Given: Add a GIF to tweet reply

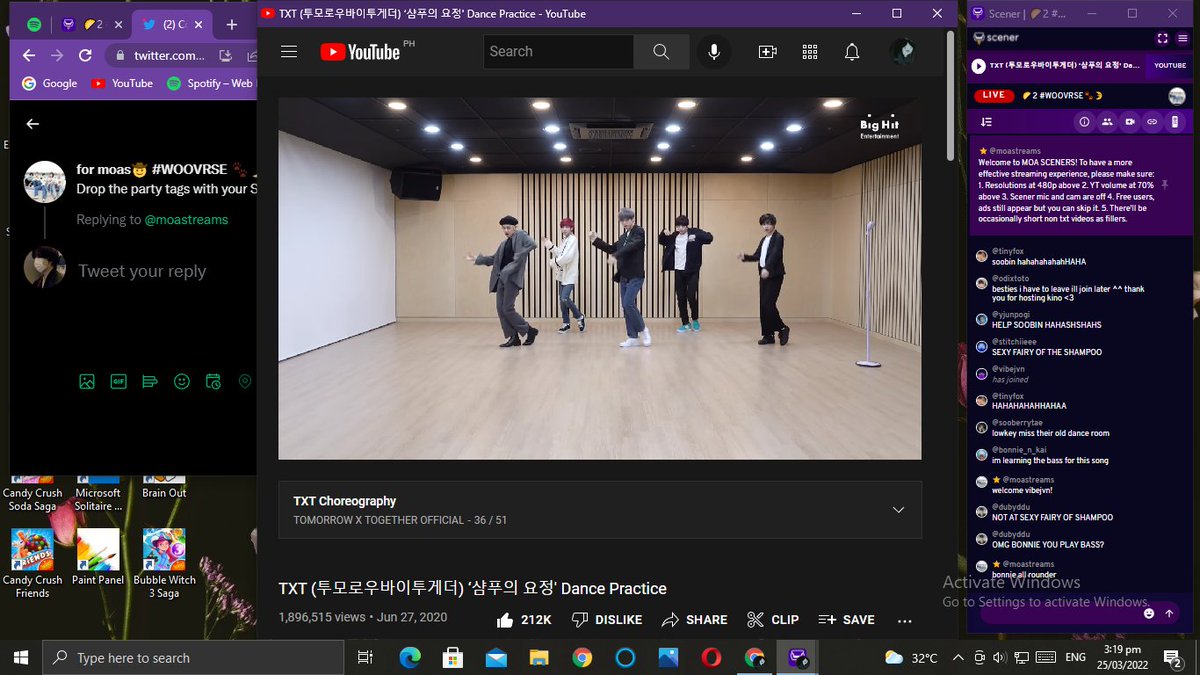Looking at the screenshot, I should point(119,381).
